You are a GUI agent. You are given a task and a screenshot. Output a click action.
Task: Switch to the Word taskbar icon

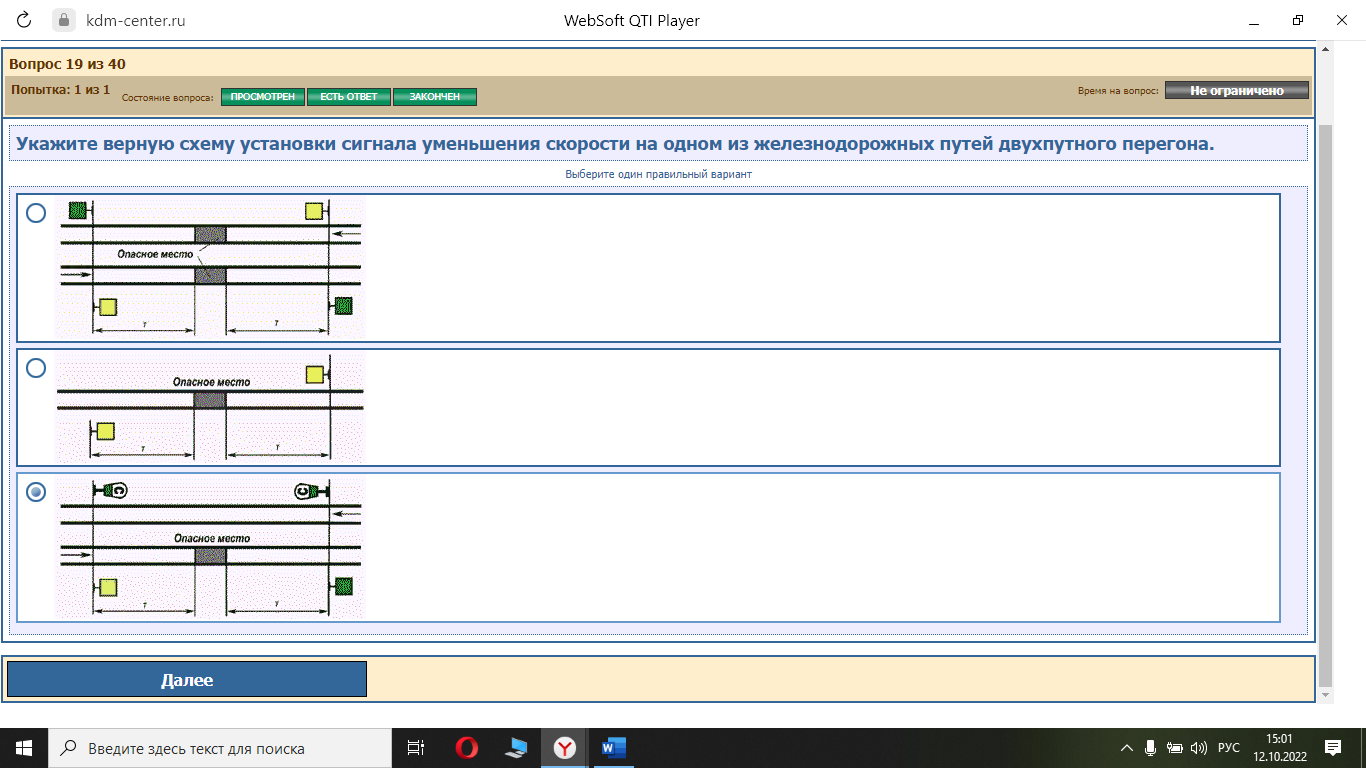[x=614, y=748]
